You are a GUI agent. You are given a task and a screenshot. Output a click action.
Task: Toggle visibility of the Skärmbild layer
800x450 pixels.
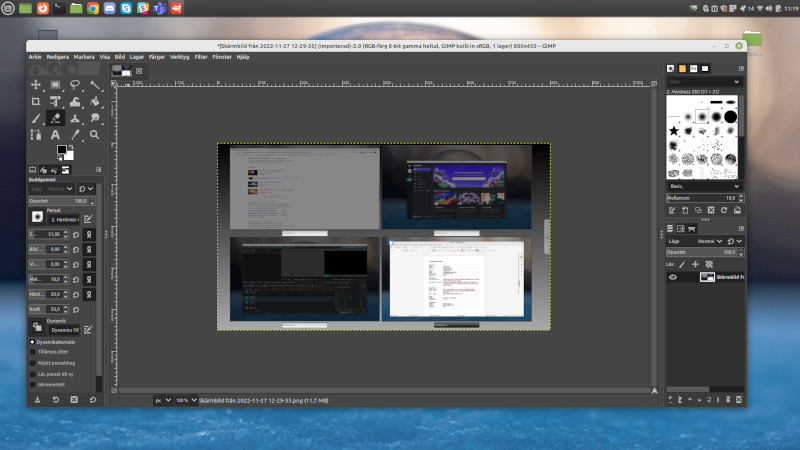pyautogui.click(x=673, y=277)
